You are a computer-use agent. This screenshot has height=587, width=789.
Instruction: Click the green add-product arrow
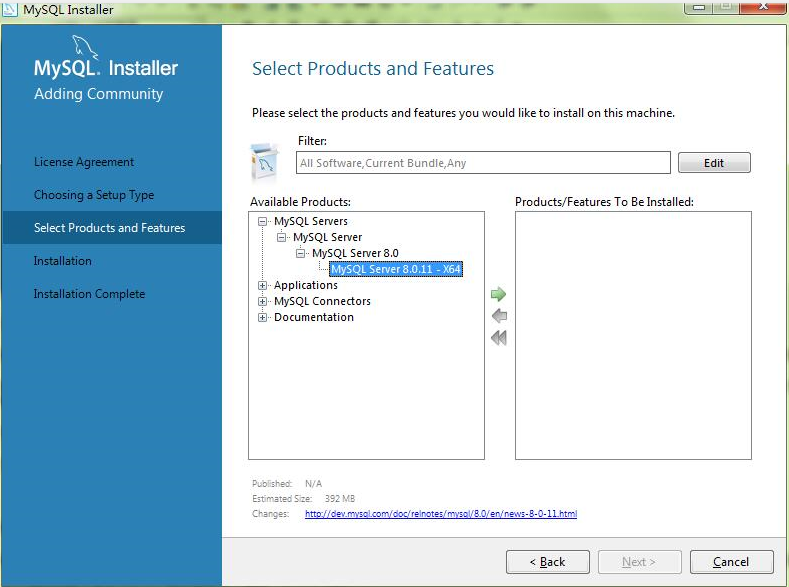pyautogui.click(x=498, y=294)
